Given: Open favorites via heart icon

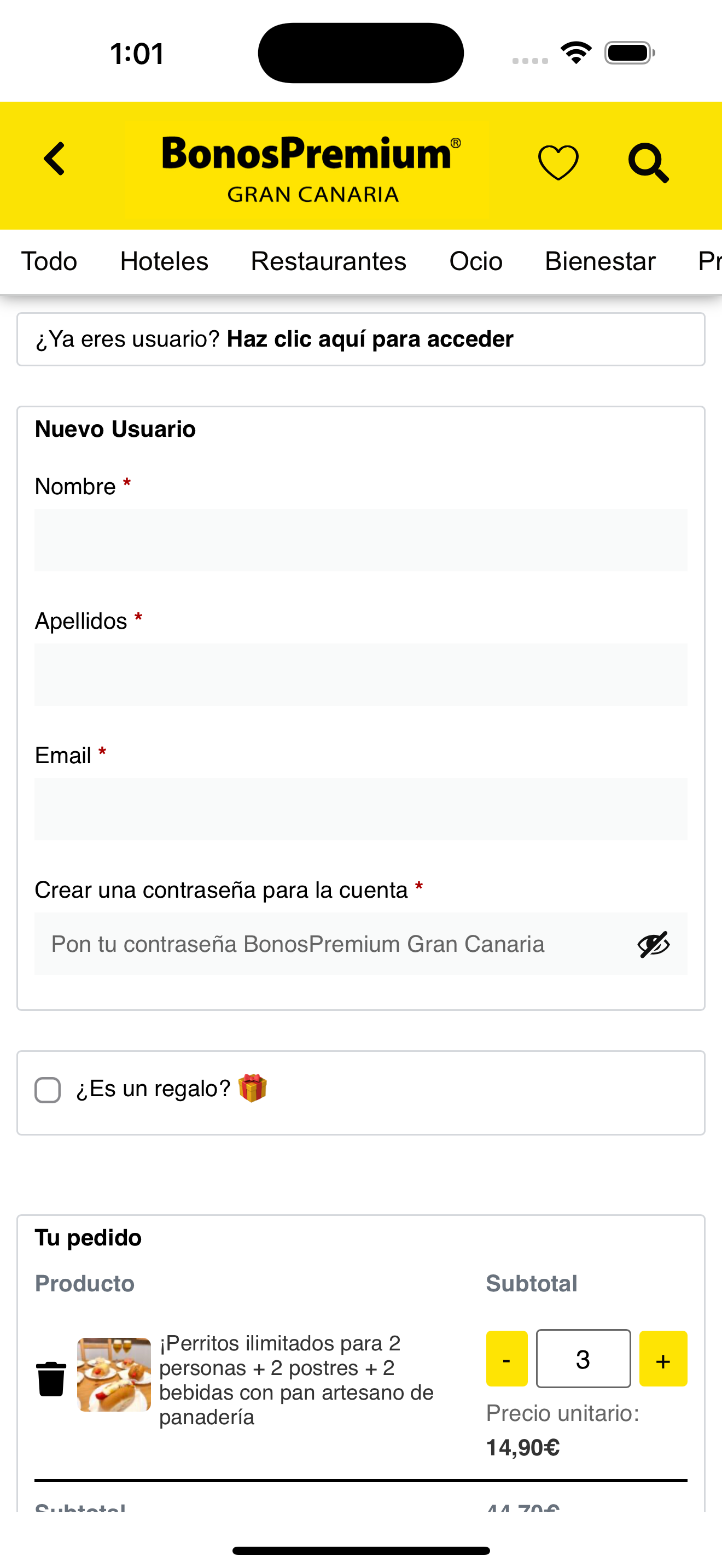Looking at the screenshot, I should (x=557, y=162).
